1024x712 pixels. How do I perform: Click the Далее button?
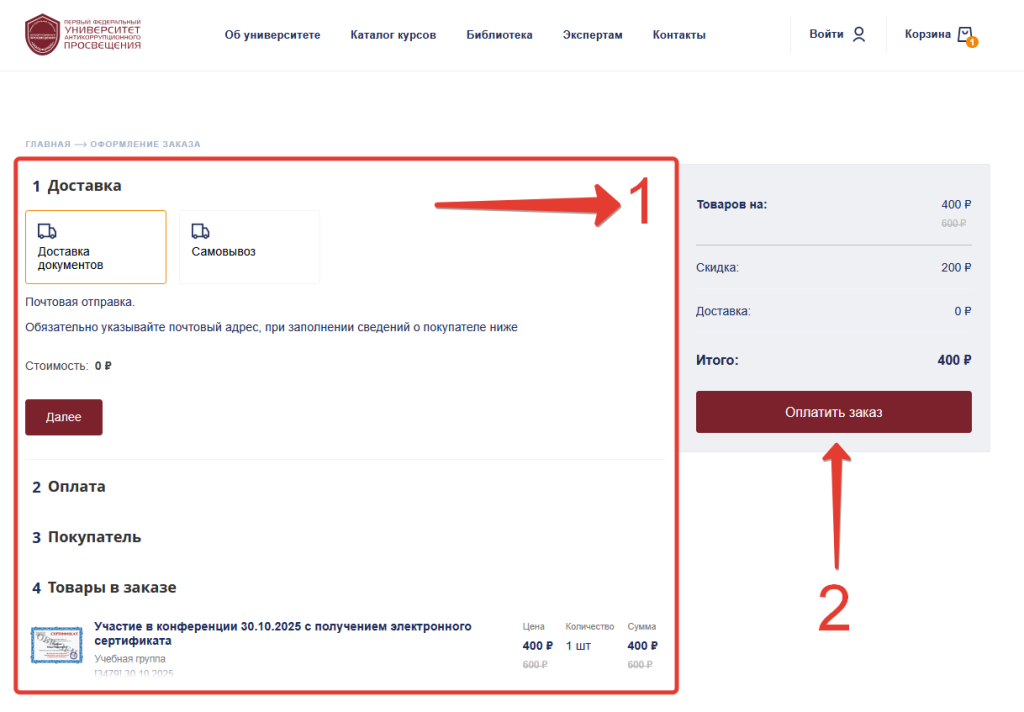point(64,417)
